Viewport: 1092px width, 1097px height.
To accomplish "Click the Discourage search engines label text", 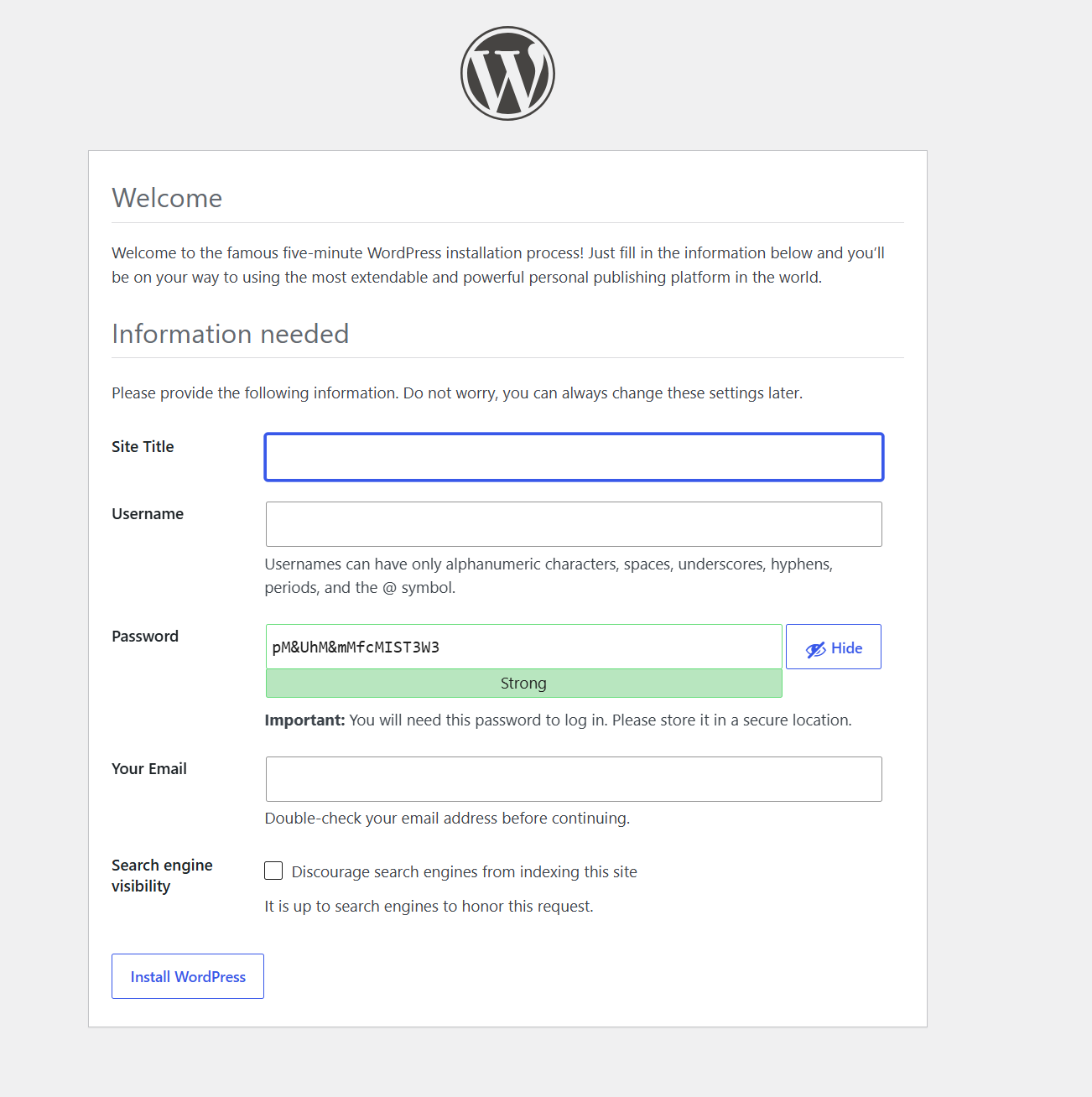I will pos(464,872).
